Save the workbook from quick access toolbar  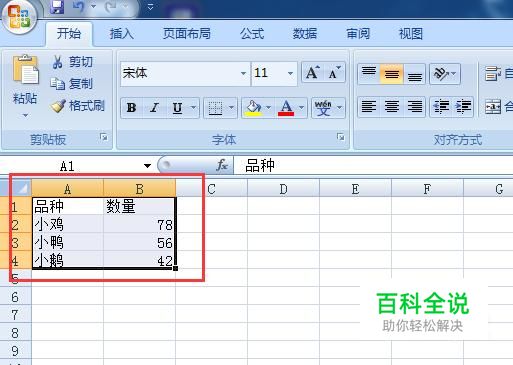point(57,7)
